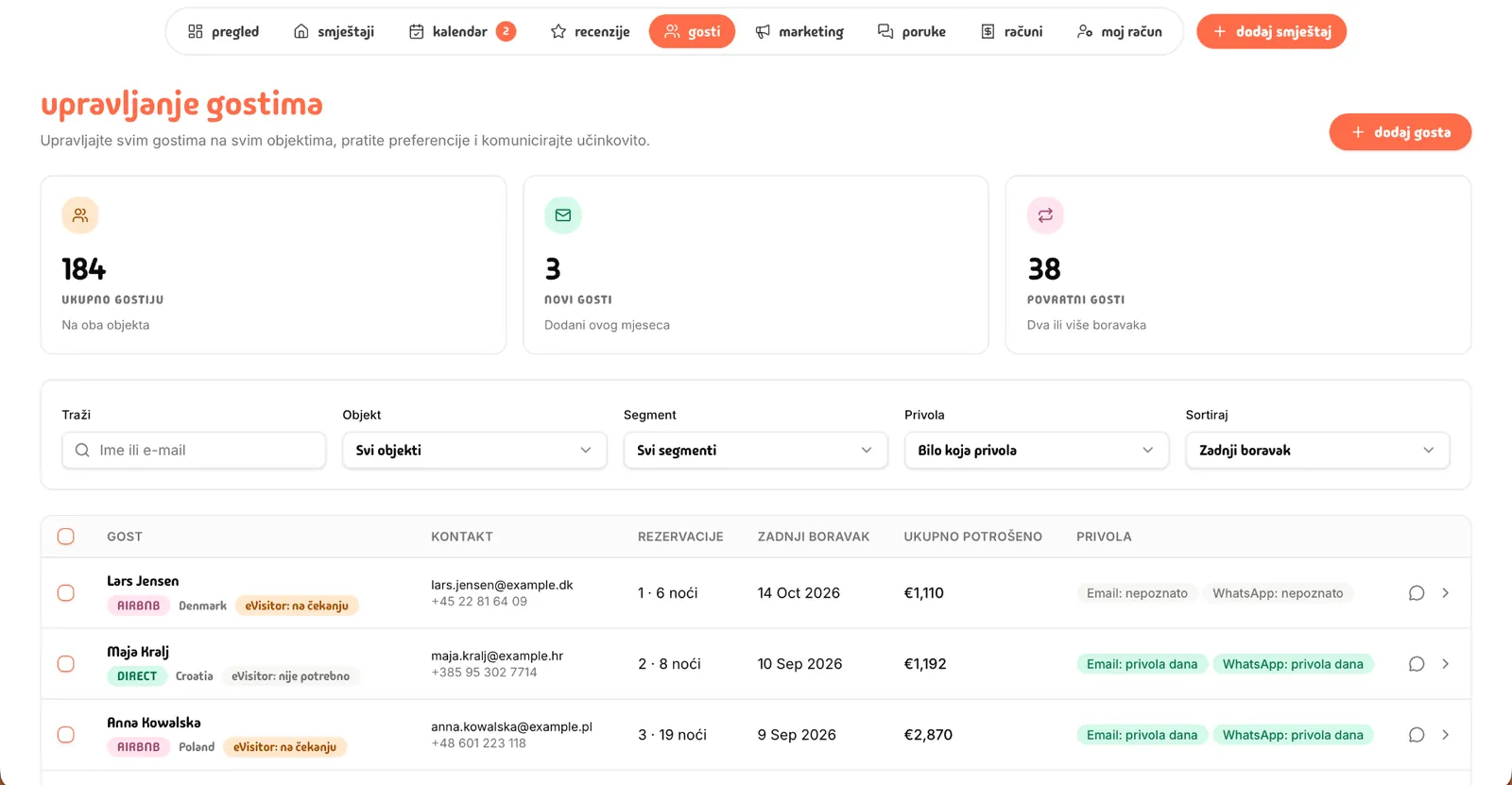Click the 'dodaj smještaj' button
This screenshot has height=785, width=1512.
tap(1272, 31)
